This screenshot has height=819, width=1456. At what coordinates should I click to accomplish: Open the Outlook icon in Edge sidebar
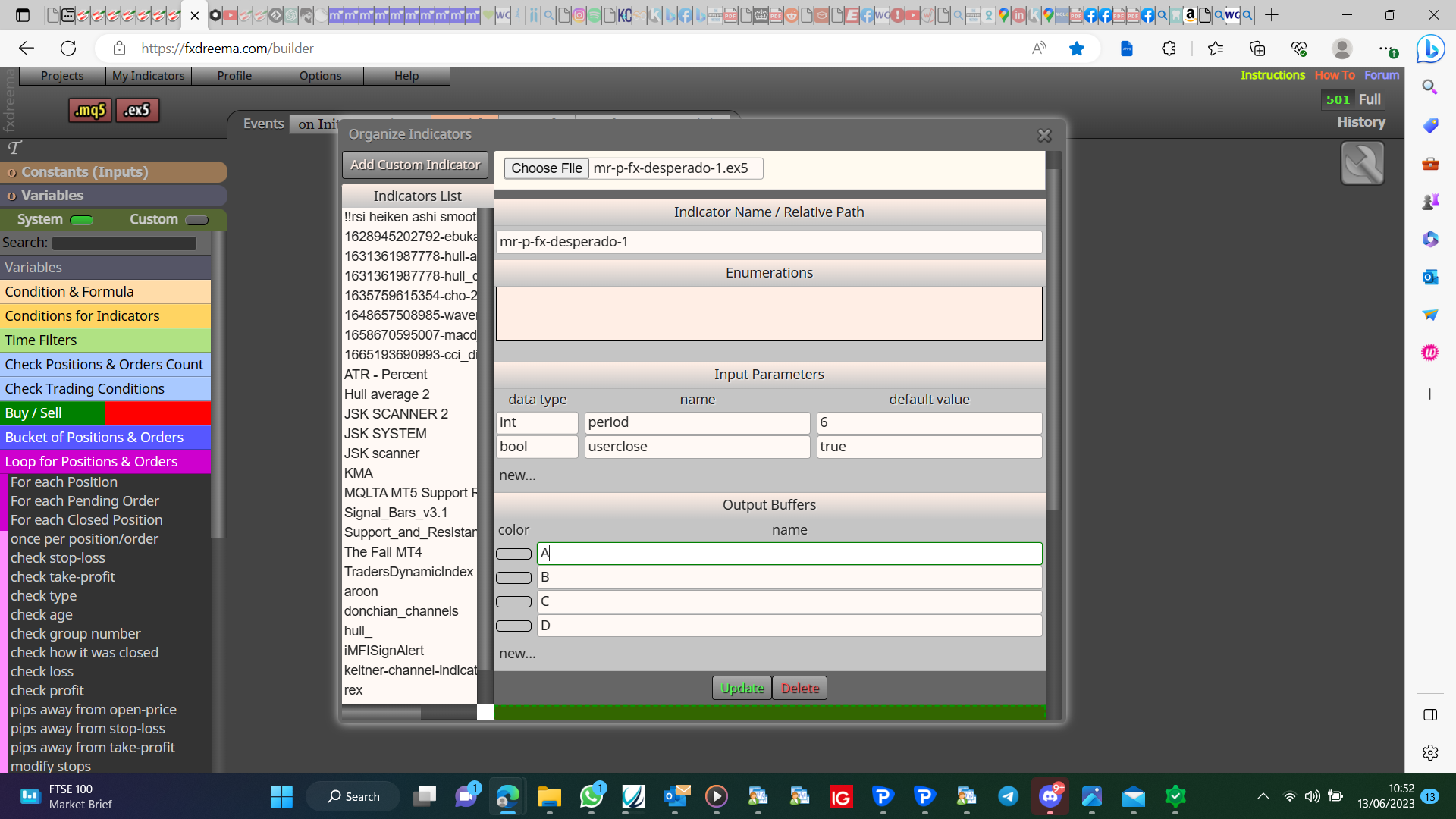[x=1430, y=277]
